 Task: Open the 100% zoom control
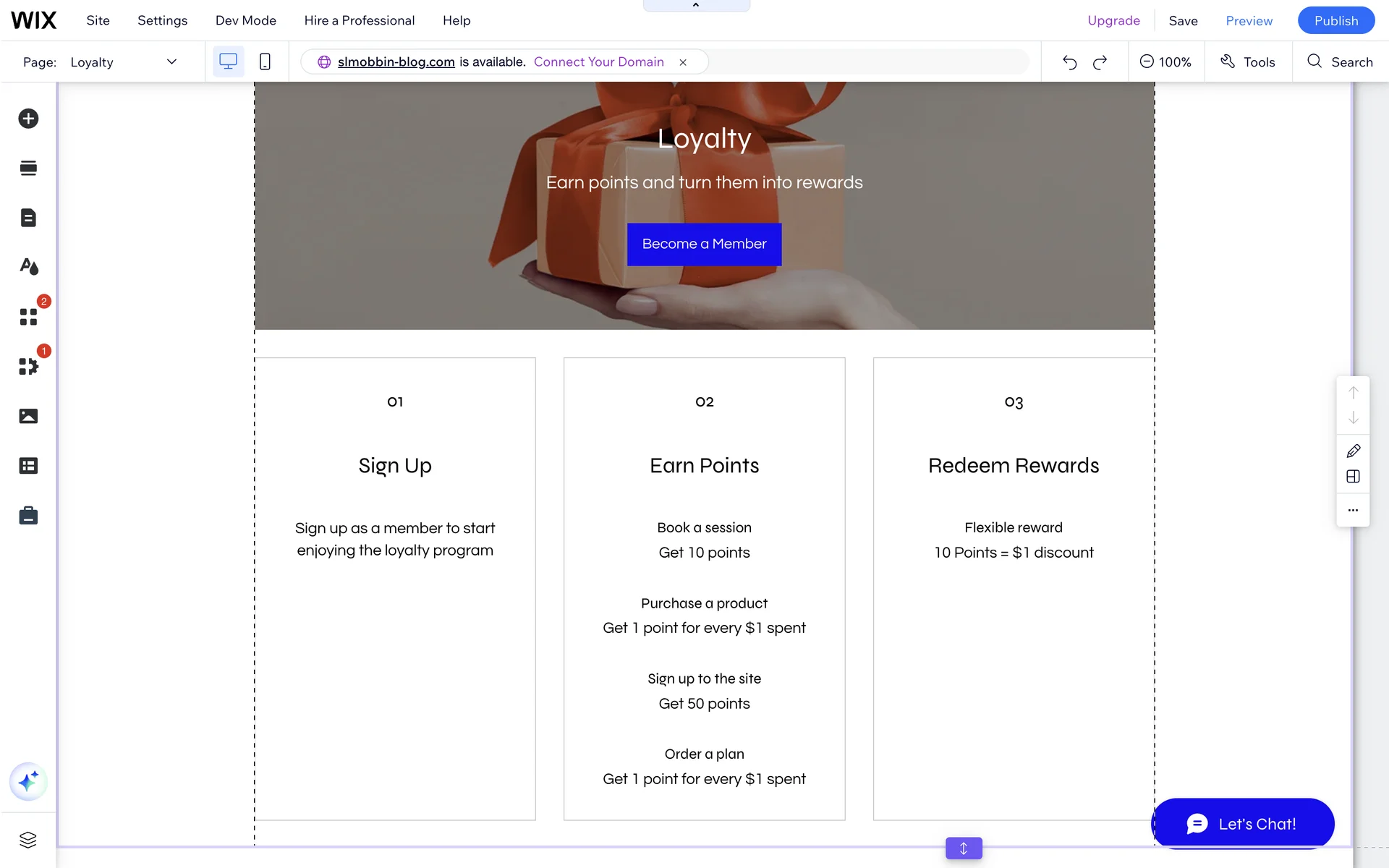click(x=1165, y=62)
